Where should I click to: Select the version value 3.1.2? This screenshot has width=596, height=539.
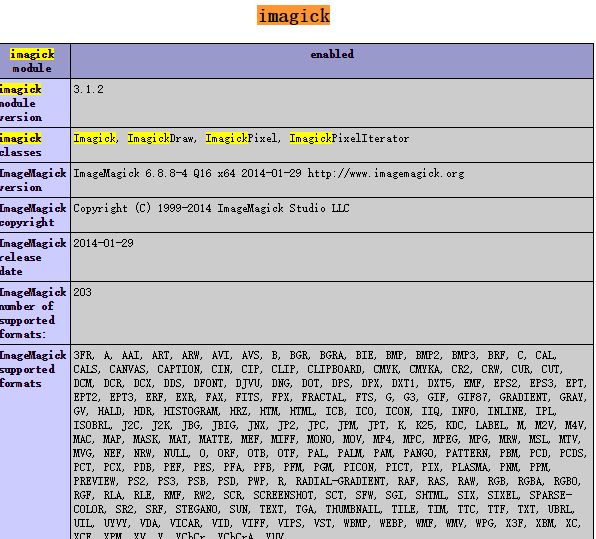point(88,89)
